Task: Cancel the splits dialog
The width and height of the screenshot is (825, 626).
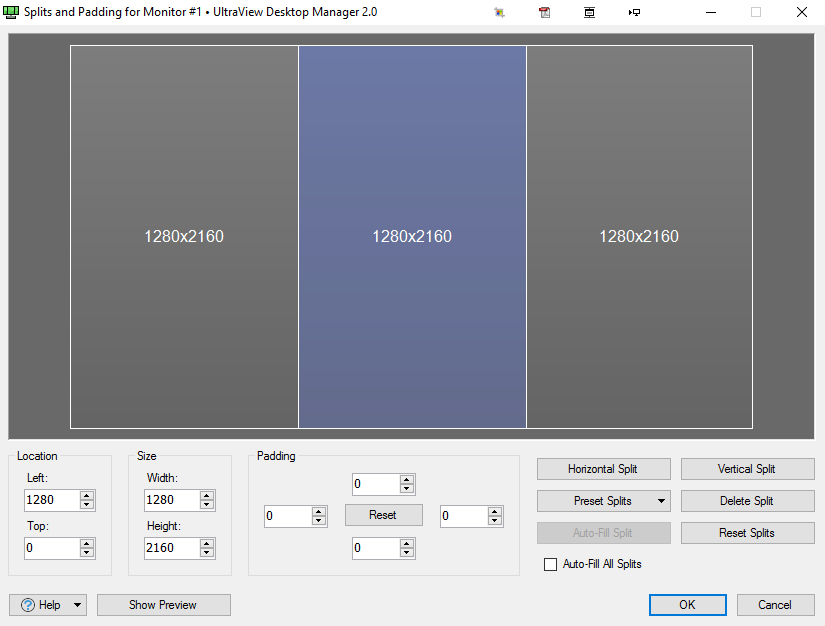Action: point(776,605)
